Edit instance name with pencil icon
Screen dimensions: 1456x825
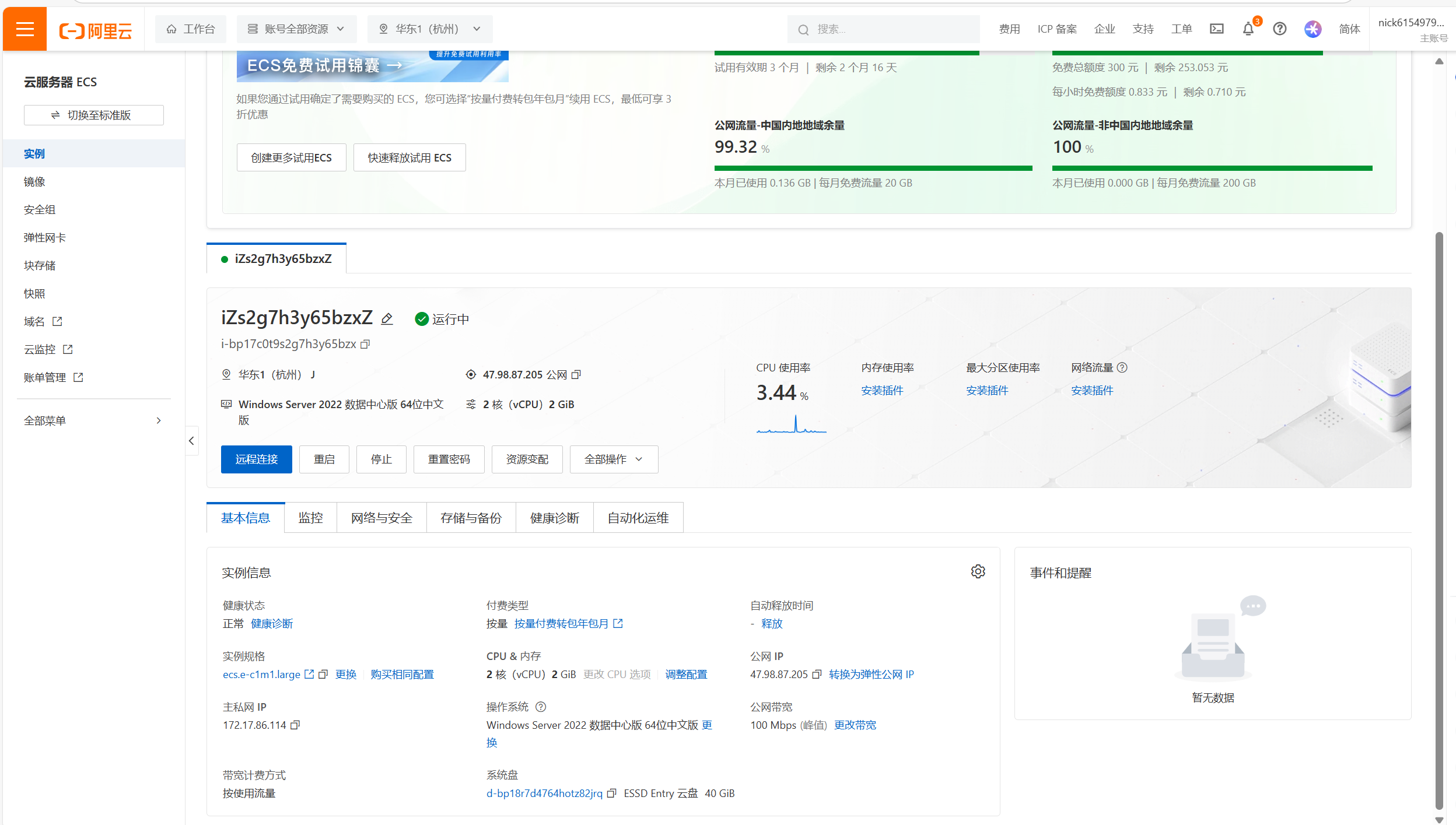tap(387, 319)
